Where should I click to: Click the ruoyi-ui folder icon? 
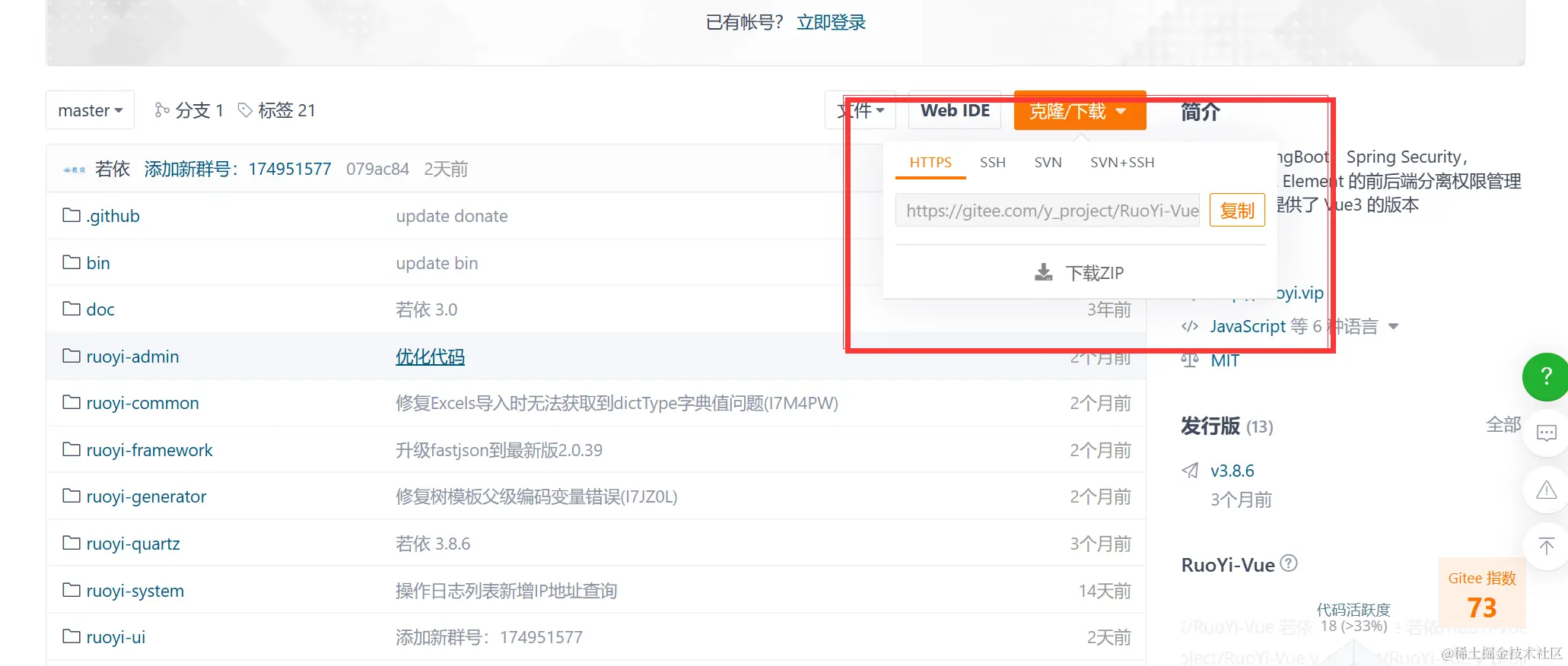tap(72, 636)
